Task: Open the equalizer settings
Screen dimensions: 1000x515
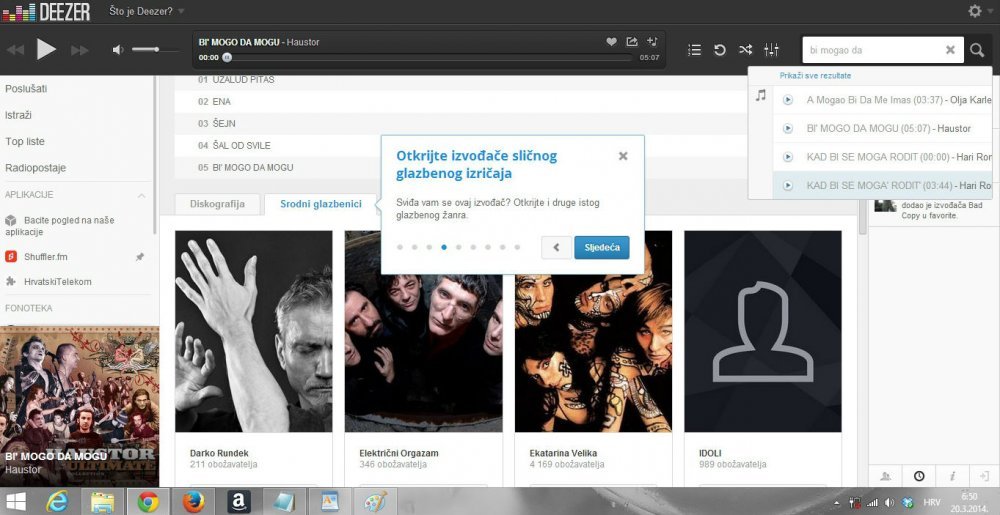Action: (x=772, y=50)
